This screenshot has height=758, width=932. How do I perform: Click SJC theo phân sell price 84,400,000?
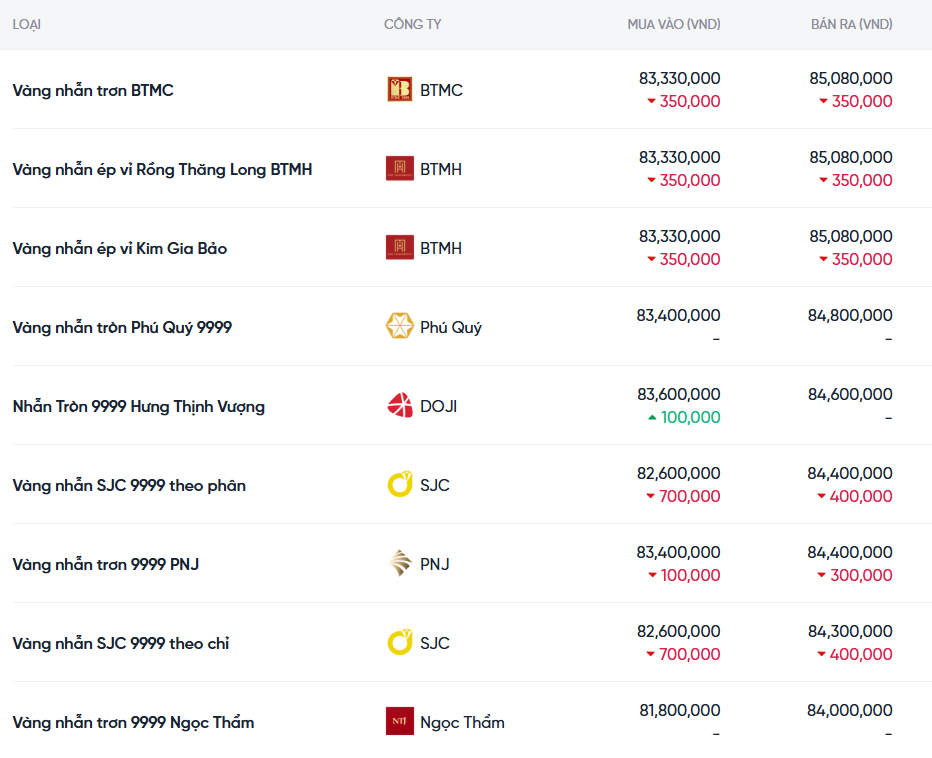[850, 473]
